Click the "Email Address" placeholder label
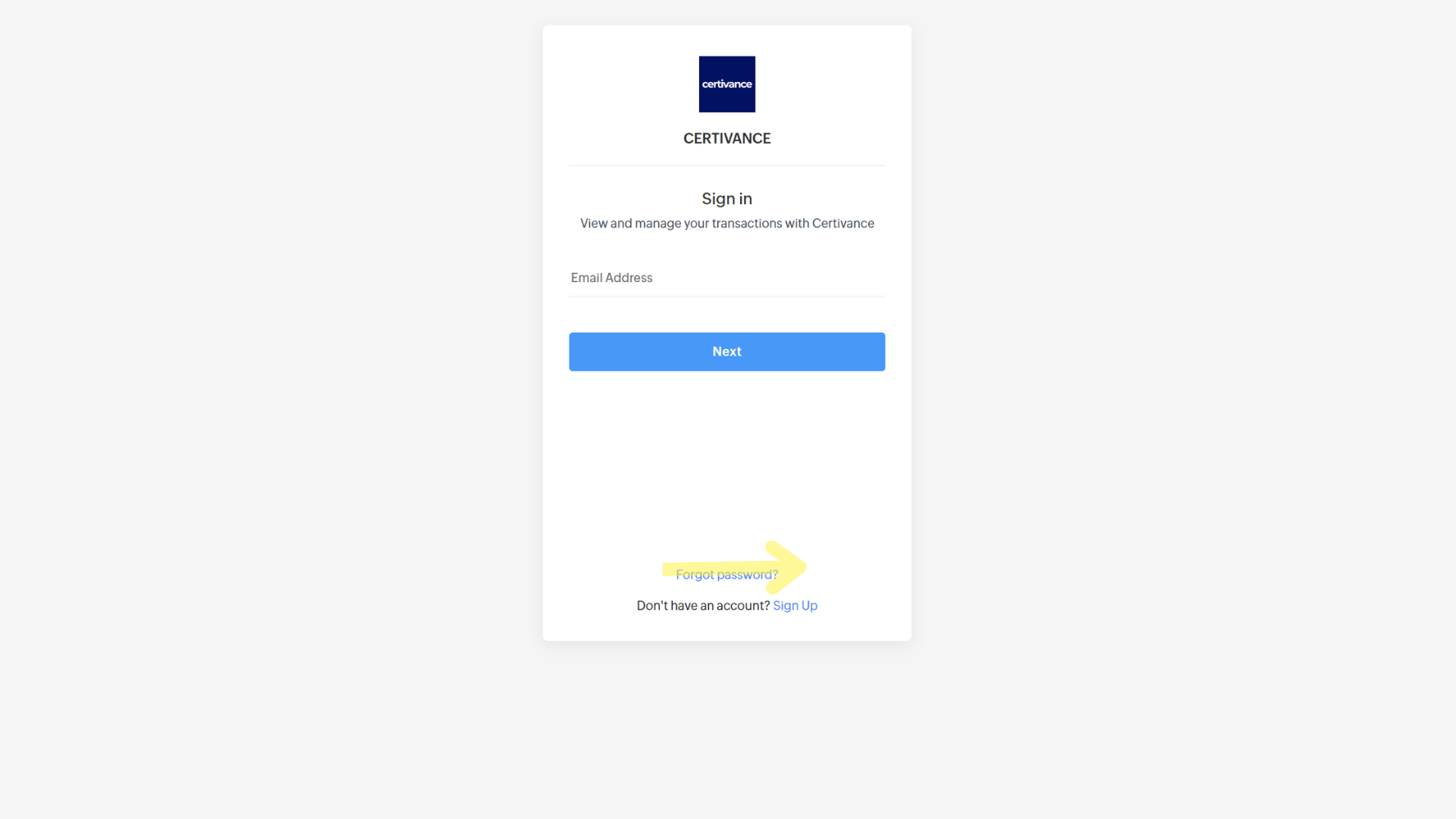 coord(611,278)
